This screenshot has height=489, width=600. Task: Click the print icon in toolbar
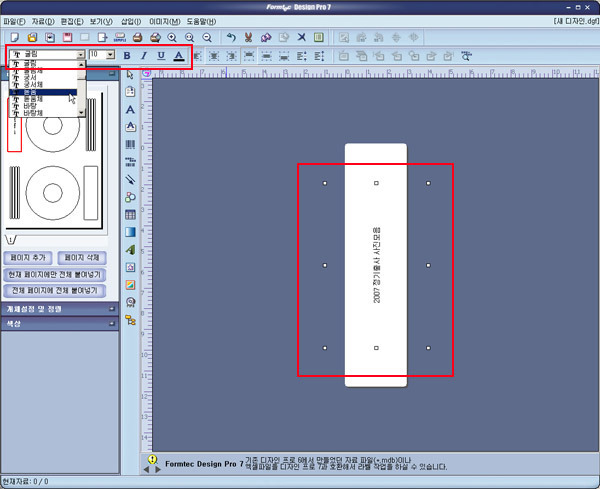tap(137, 37)
